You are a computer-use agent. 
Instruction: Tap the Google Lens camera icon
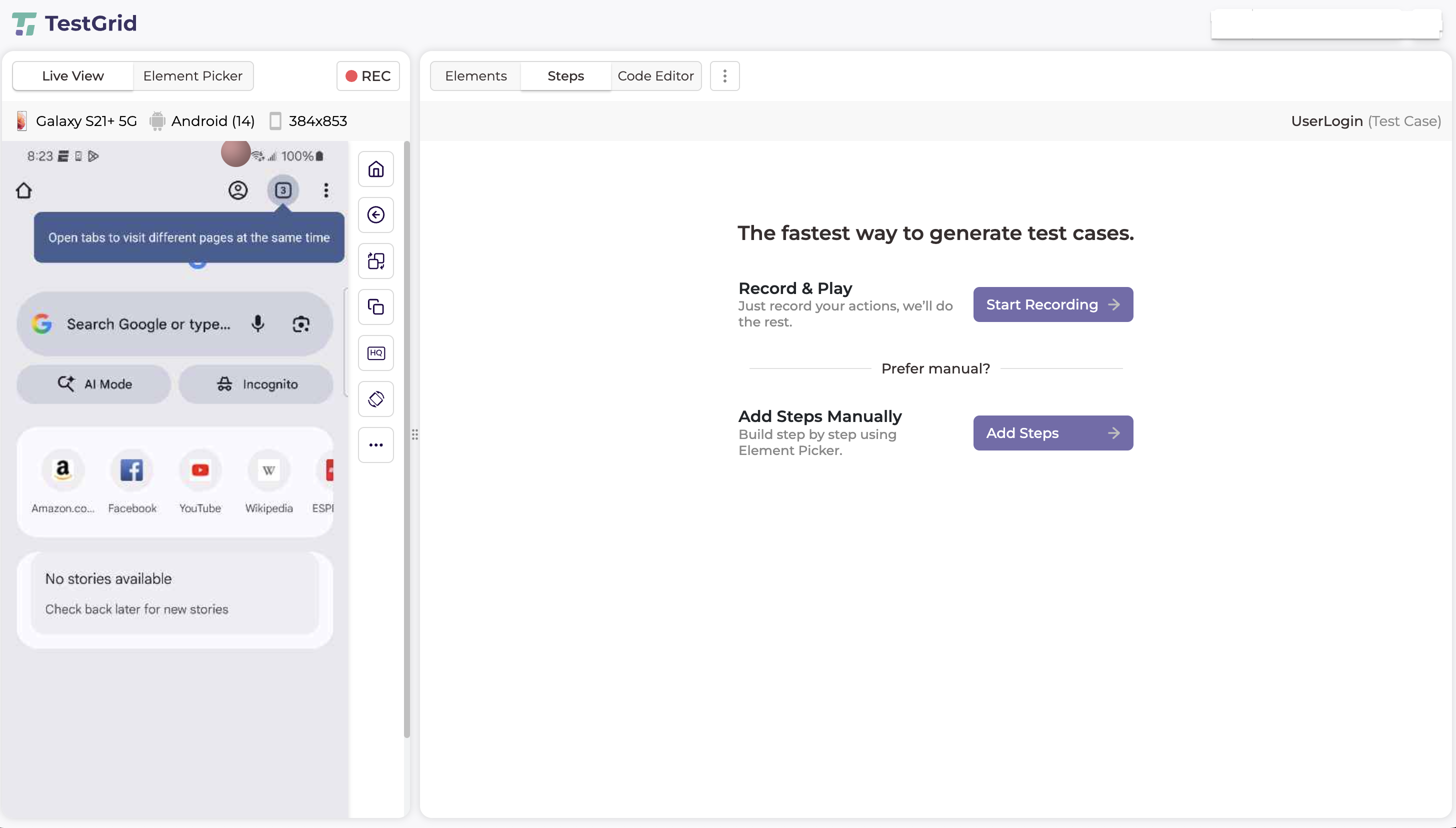pos(301,324)
